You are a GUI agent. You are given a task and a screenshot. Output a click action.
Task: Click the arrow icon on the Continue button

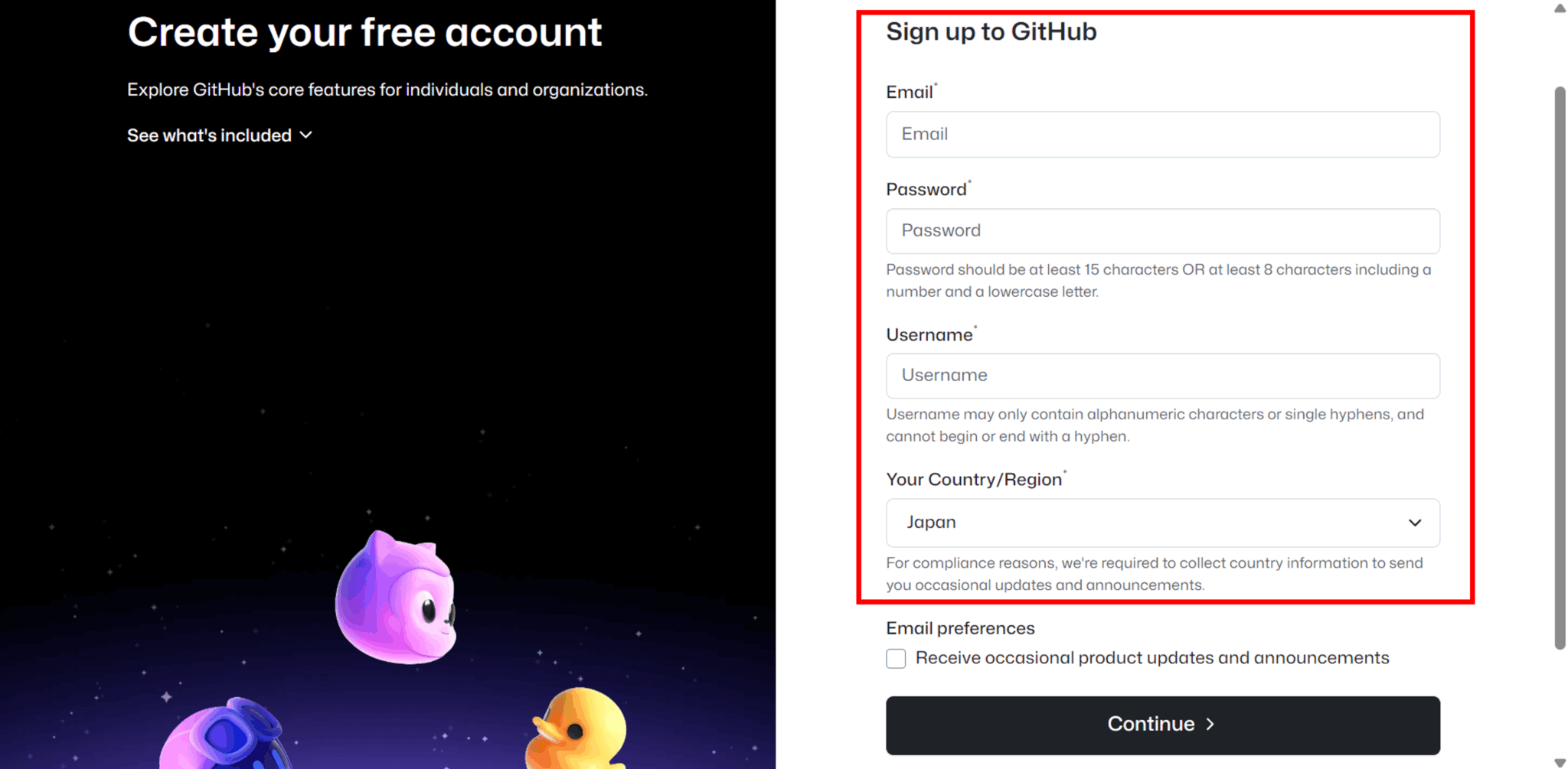1210,724
